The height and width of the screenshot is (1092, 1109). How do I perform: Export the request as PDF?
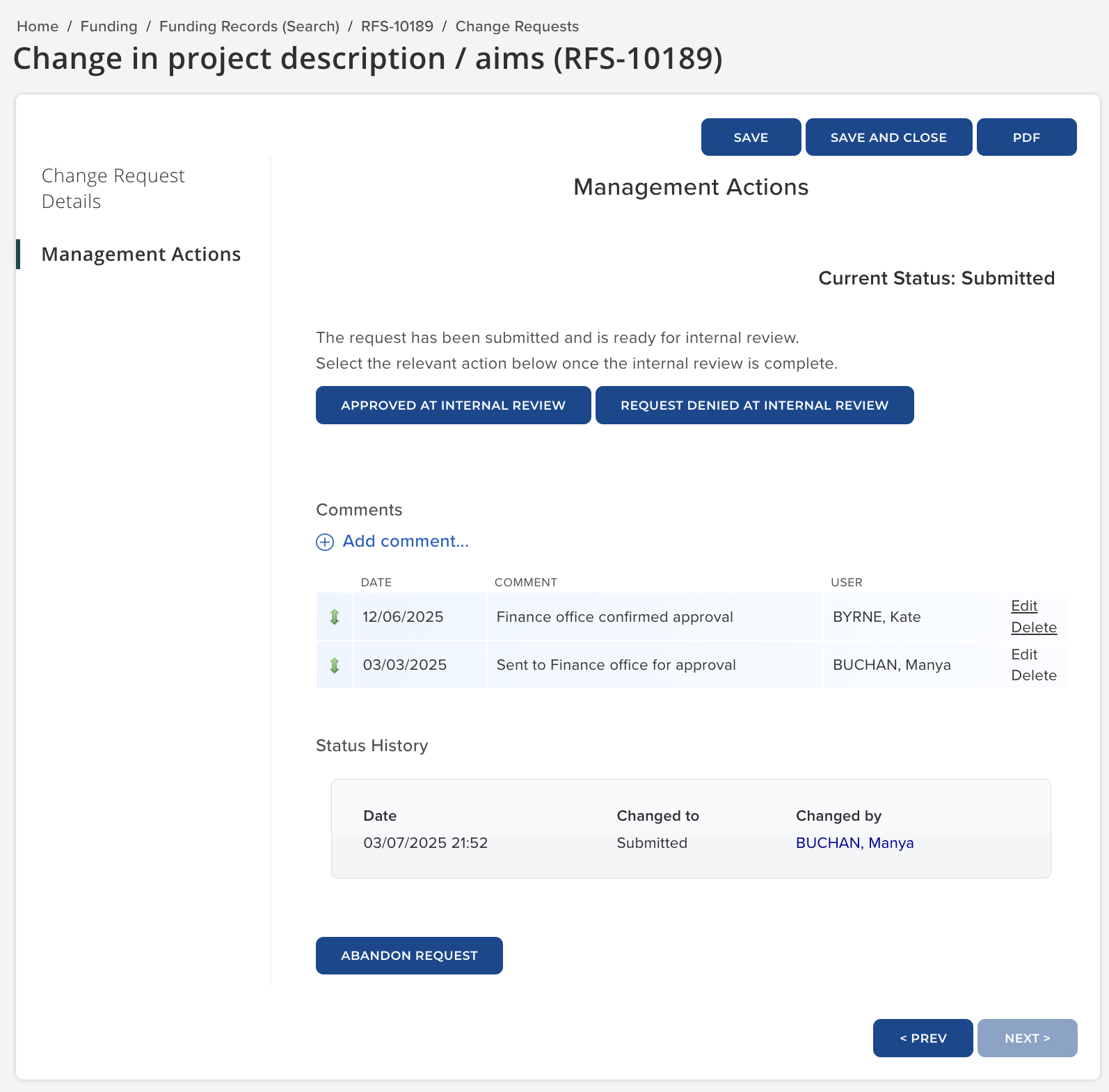click(x=1026, y=137)
